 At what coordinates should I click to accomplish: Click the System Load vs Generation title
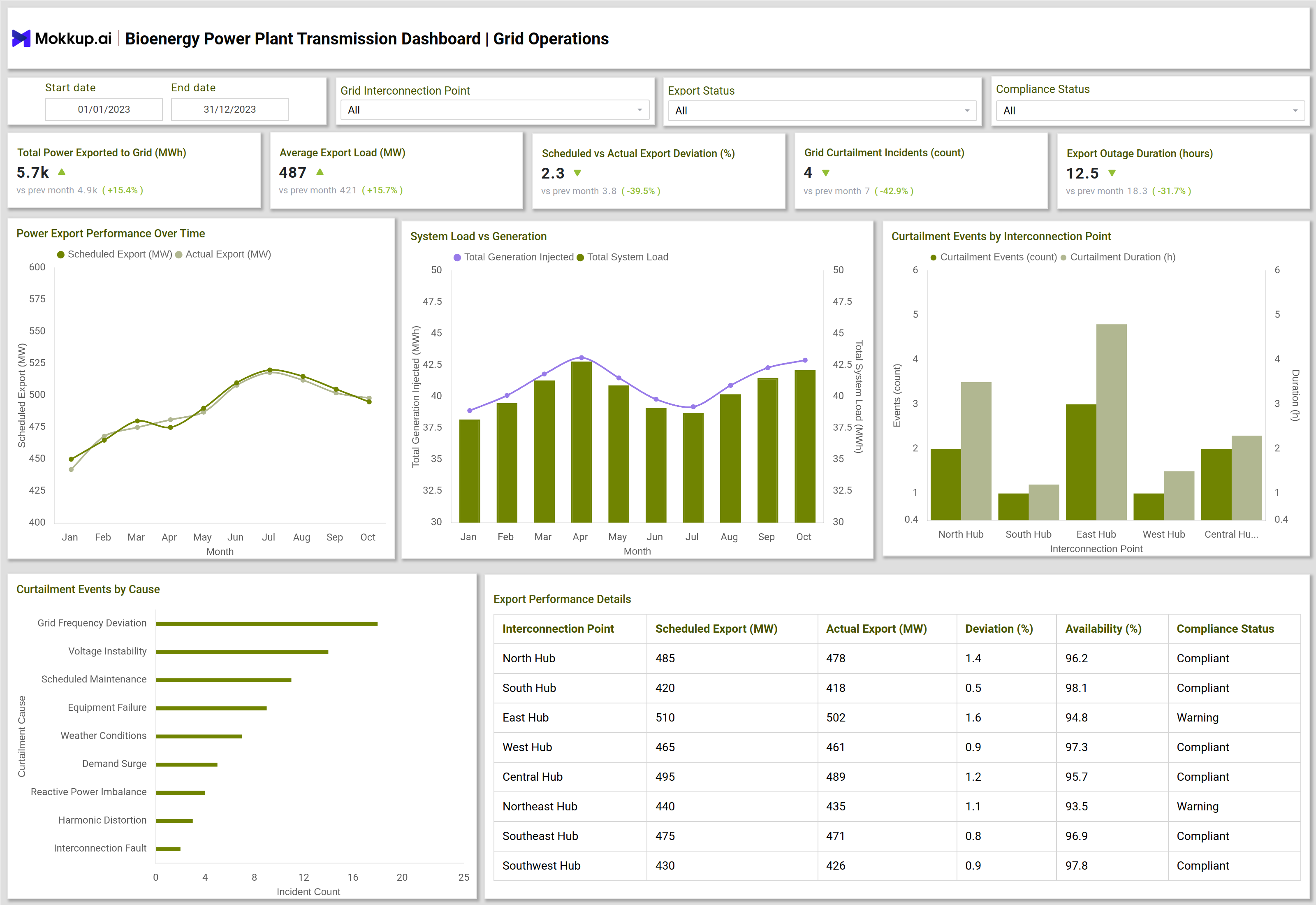coord(478,237)
